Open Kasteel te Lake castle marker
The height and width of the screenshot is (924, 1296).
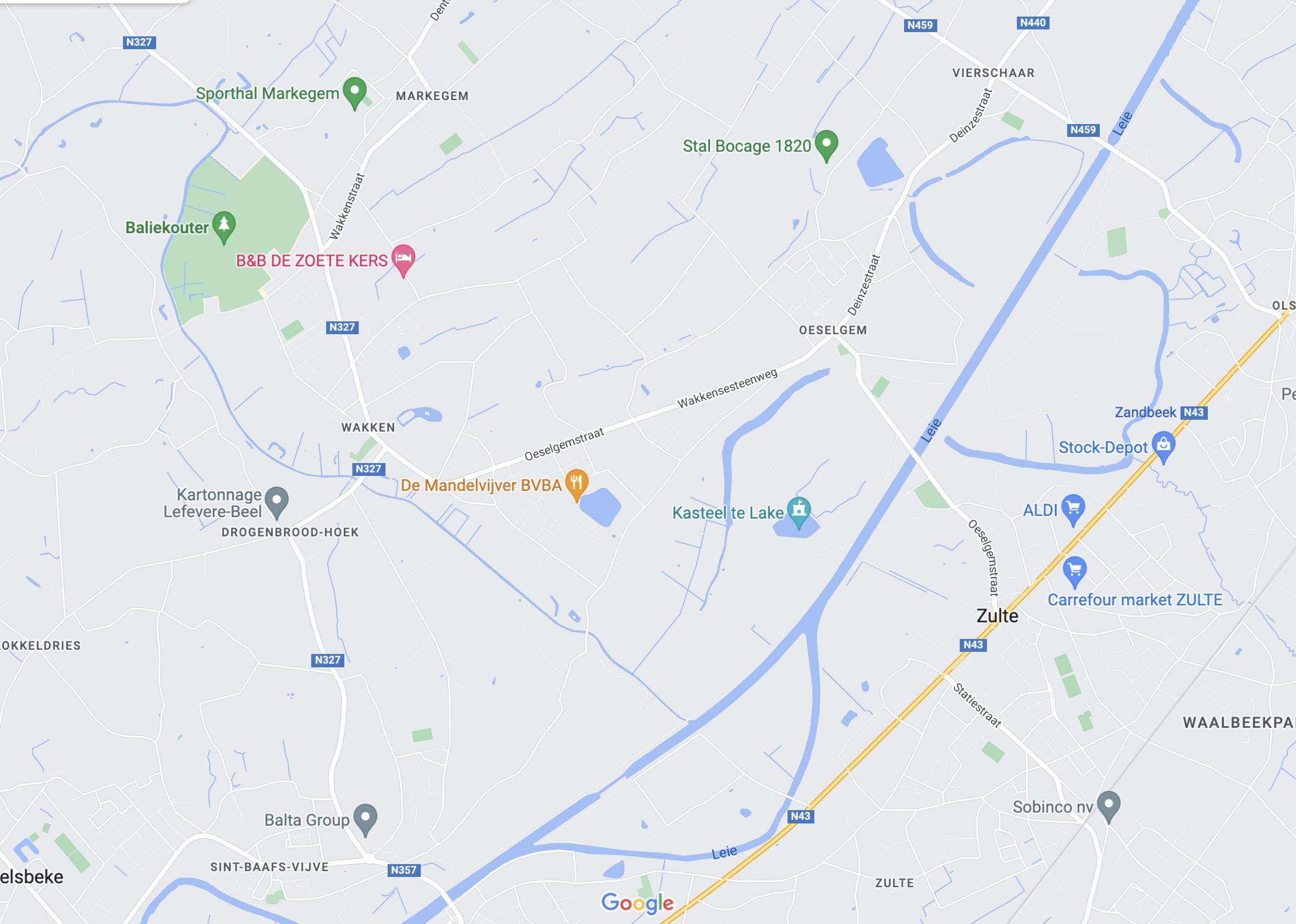799,512
